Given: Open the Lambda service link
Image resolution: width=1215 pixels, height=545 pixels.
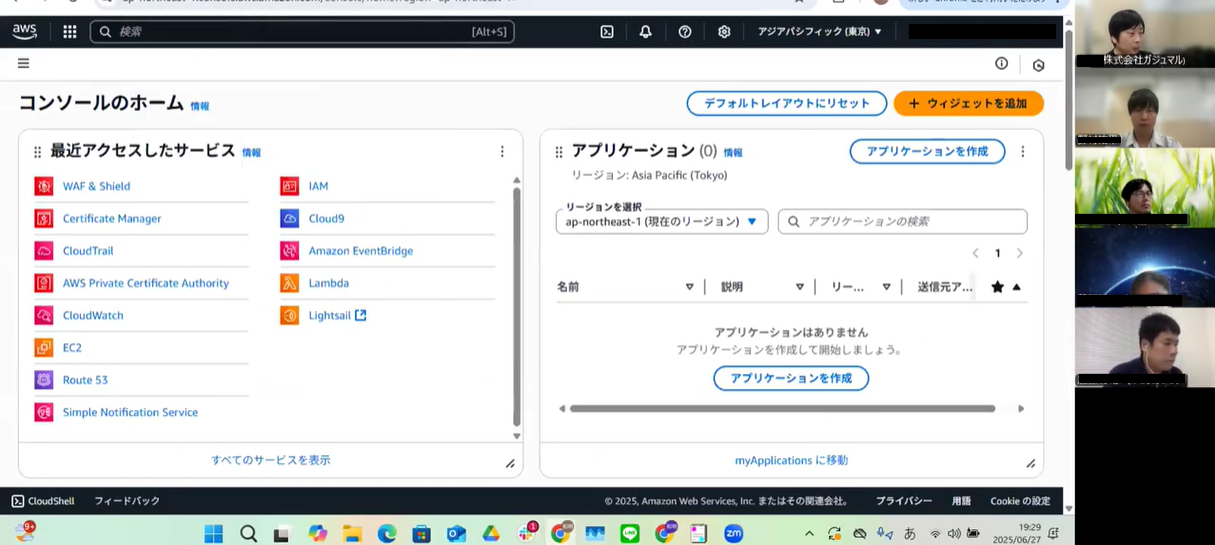Looking at the screenshot, I should (329, 283).
